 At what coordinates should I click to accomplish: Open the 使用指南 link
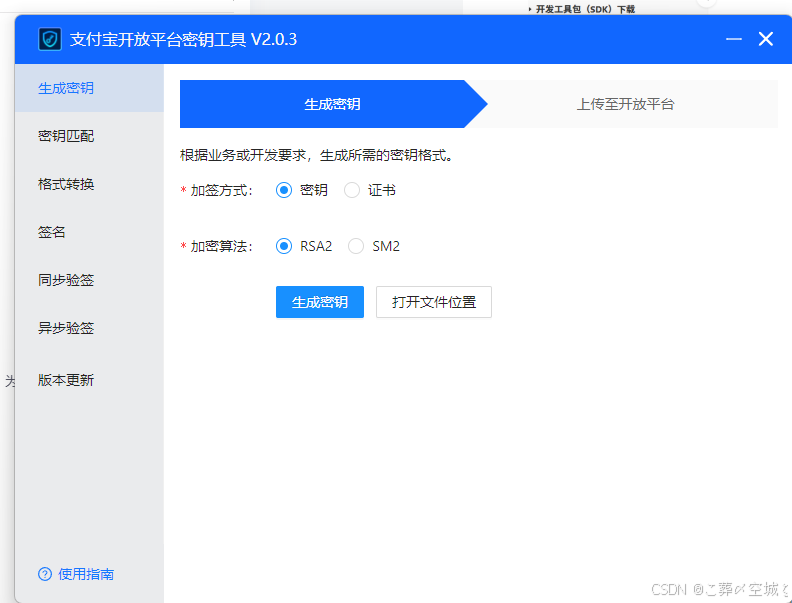click(x=86, y=574)
